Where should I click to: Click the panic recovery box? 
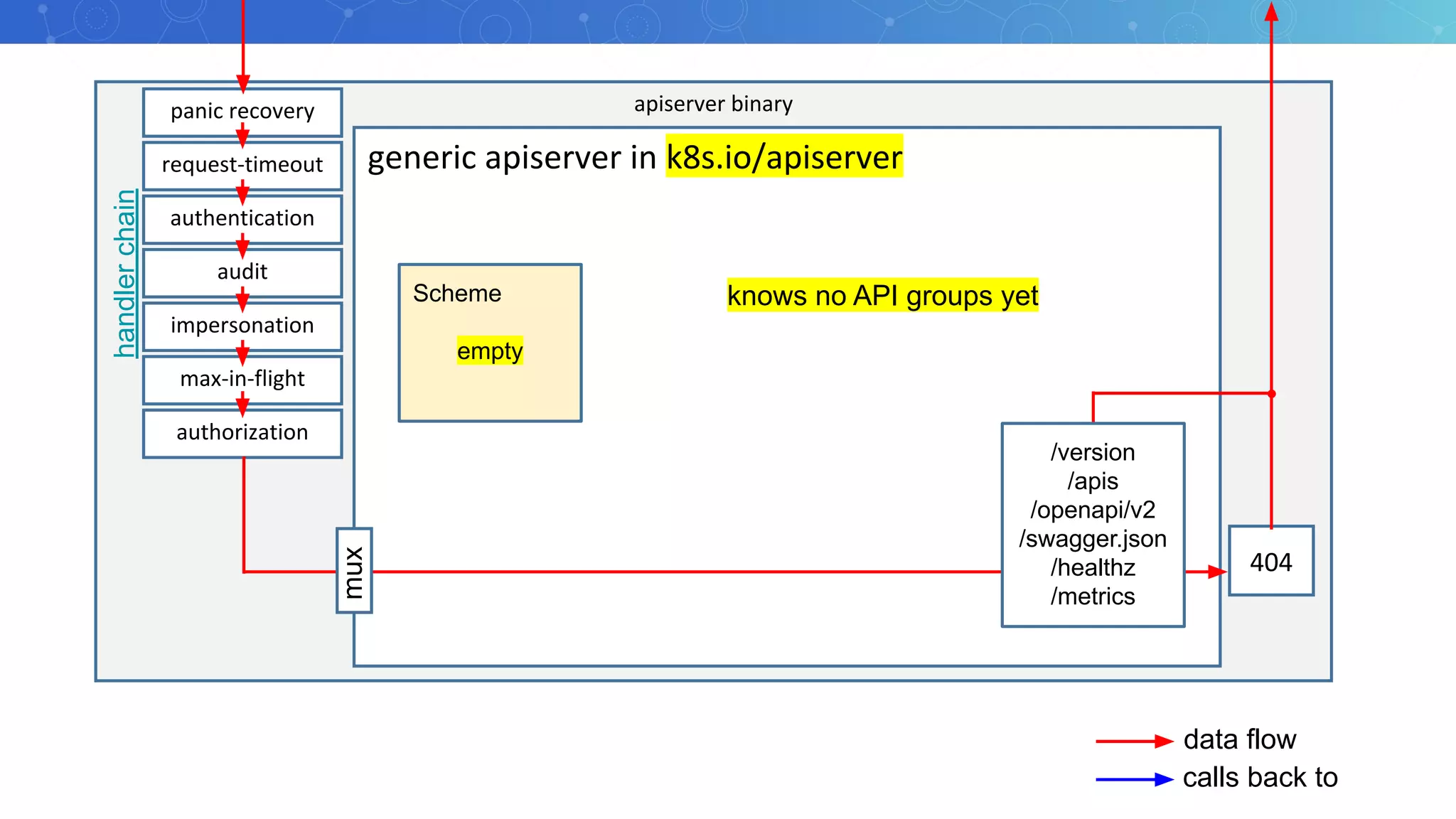(x=242, y=112)
